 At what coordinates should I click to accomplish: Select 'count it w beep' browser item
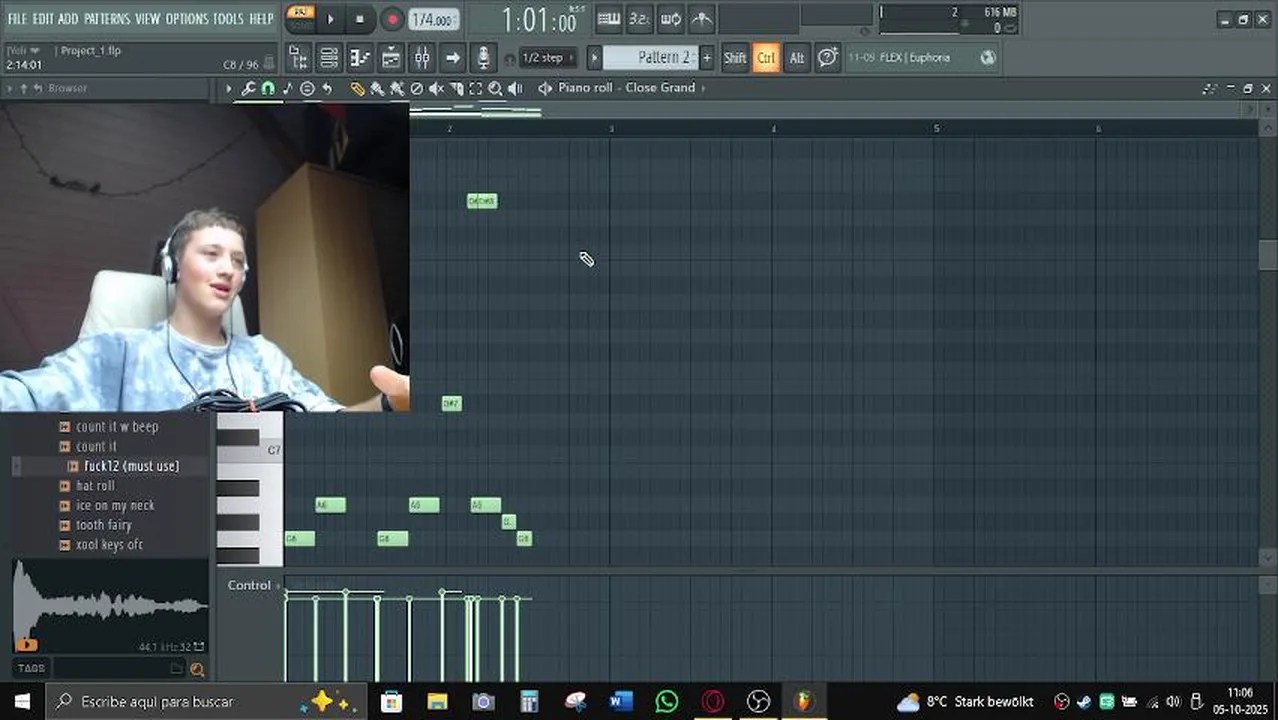tap(117, 427)
